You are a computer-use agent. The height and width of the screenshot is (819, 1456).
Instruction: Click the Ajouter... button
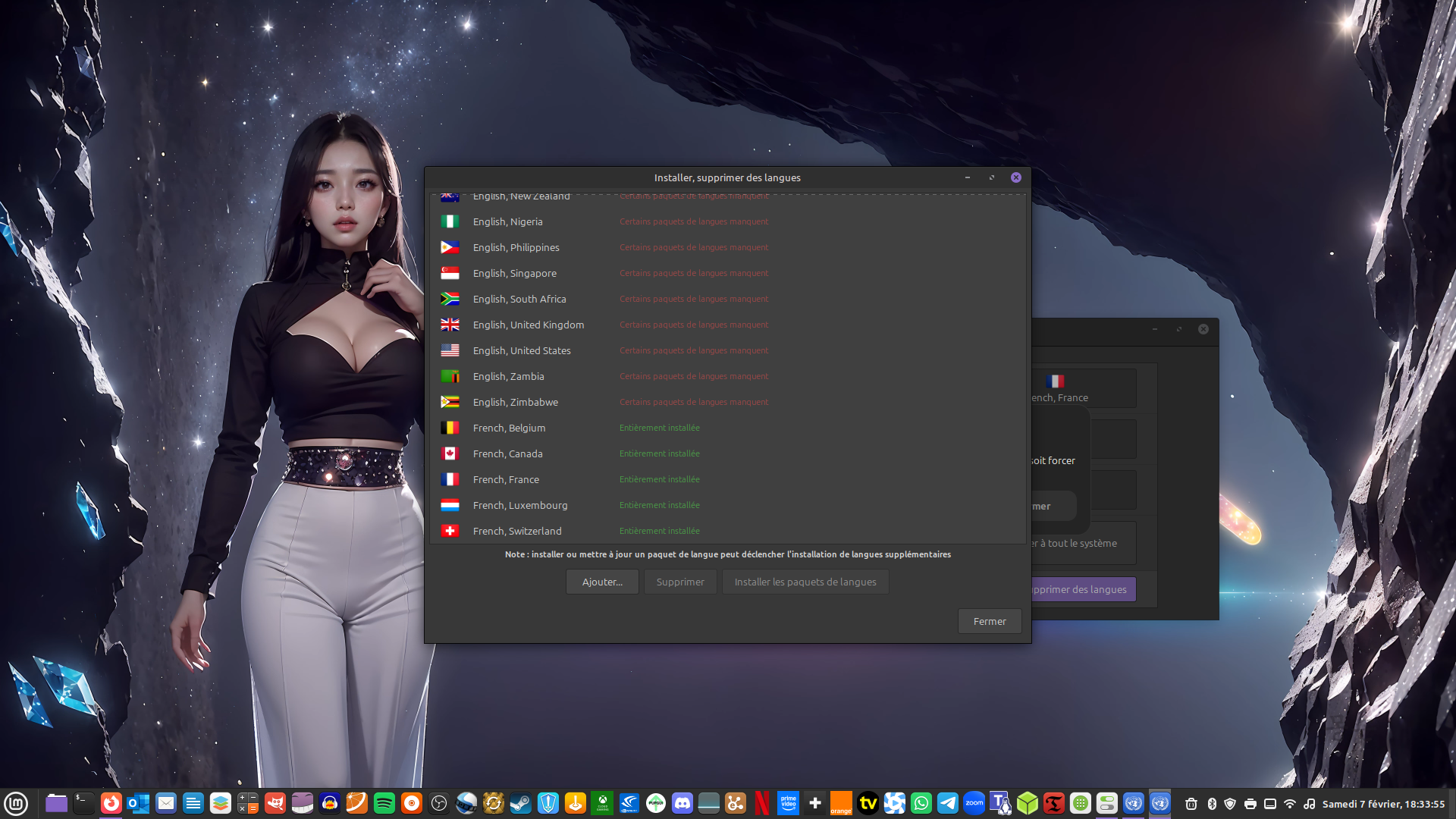(x=602, y=582)
